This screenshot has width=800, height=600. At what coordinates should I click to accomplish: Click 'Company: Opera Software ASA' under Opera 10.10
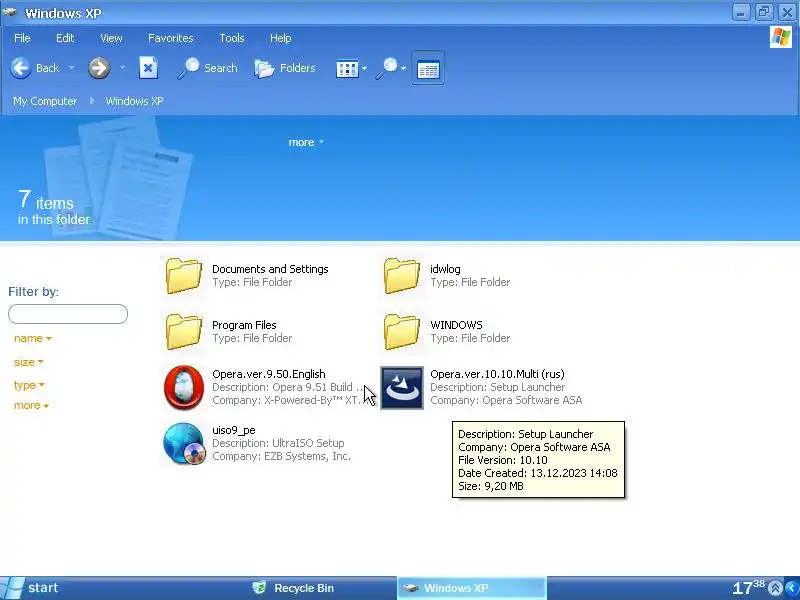click(x=506, y=400)
